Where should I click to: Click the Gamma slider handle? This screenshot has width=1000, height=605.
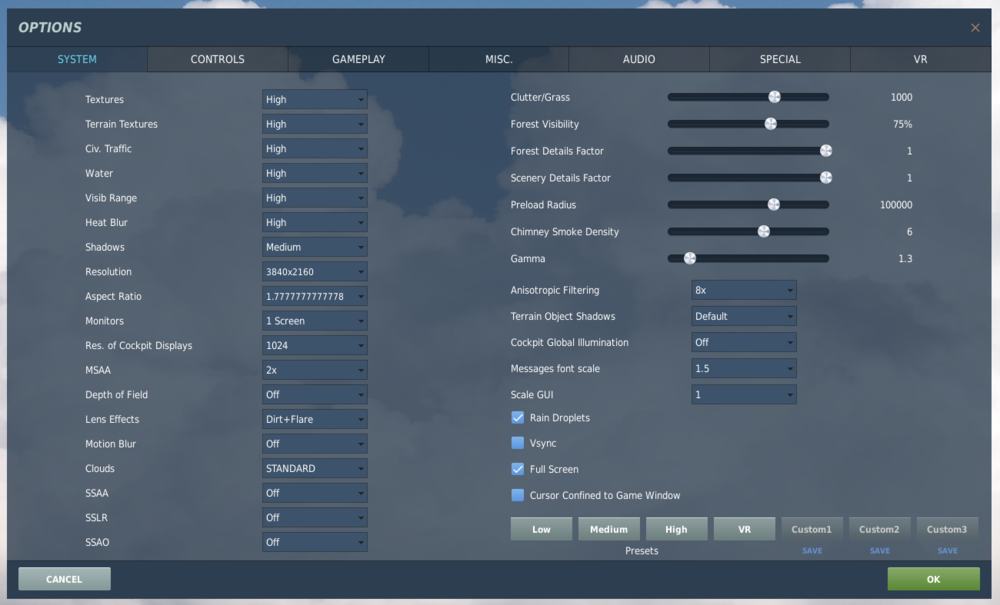point(689,258)
